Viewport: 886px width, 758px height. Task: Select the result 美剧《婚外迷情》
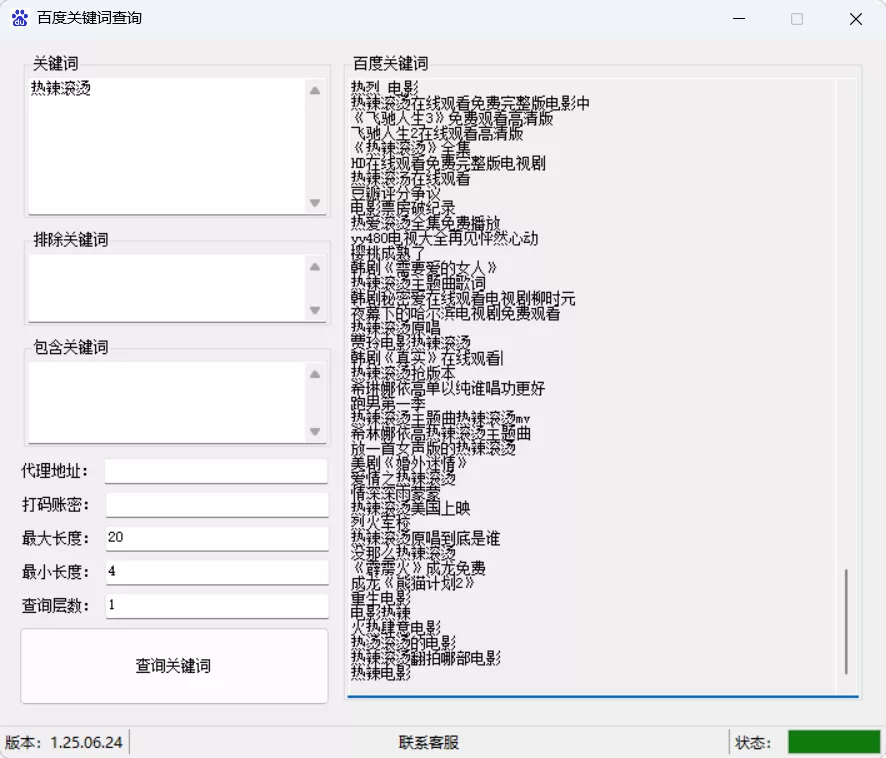point(409,463)
